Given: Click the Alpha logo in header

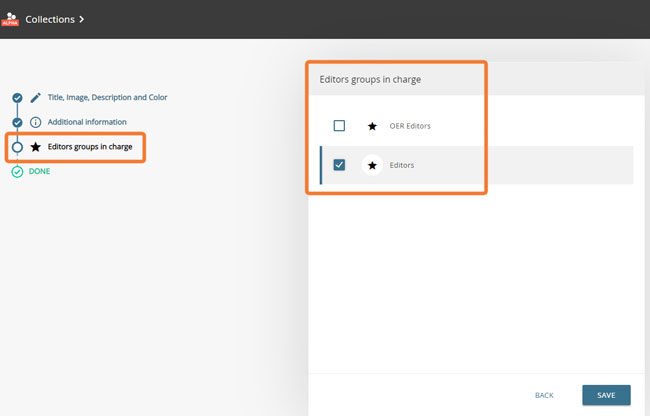Looking at the screenshot, I should (x=12, y=18).
